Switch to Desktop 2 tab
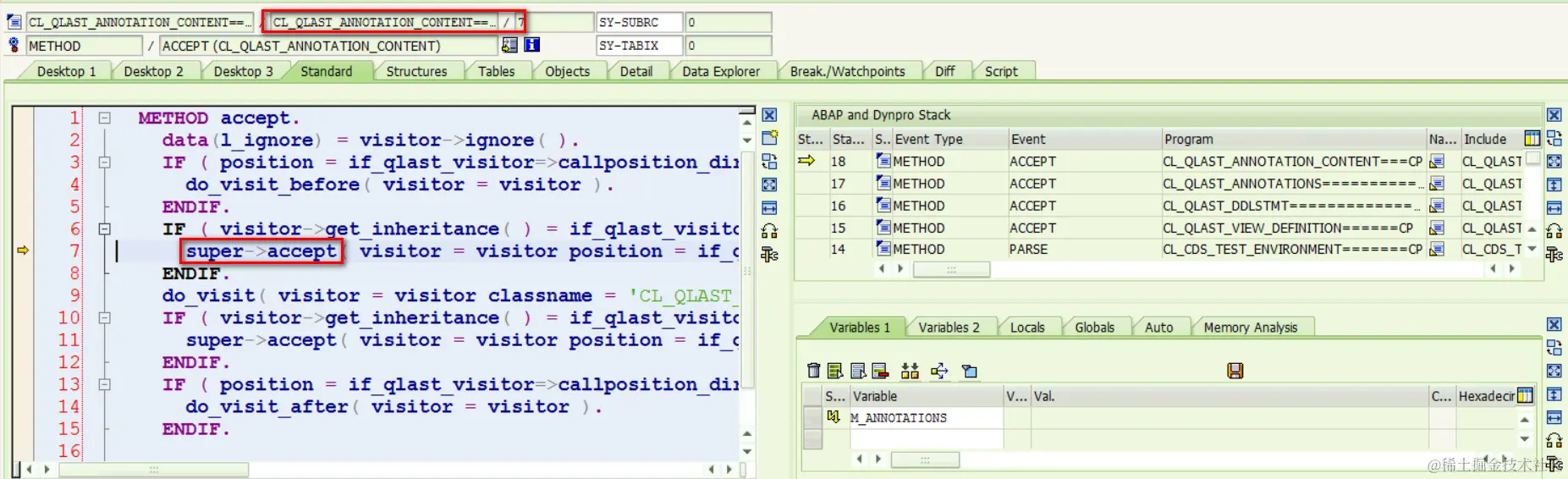 [x=153, y=71]
